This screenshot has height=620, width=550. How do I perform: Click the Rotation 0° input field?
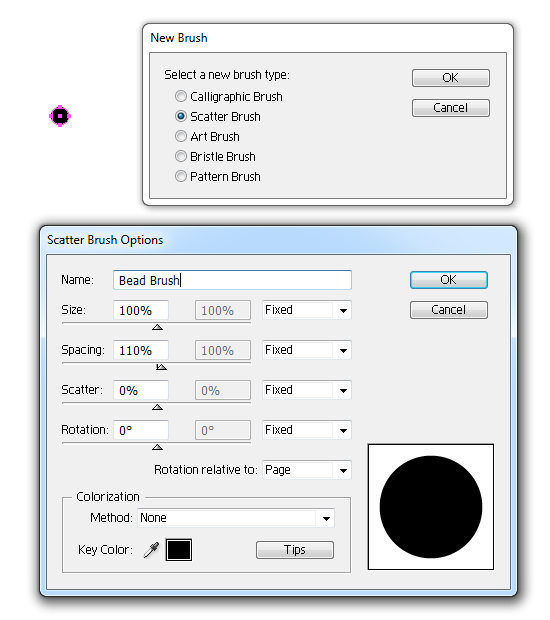point(141,430)
